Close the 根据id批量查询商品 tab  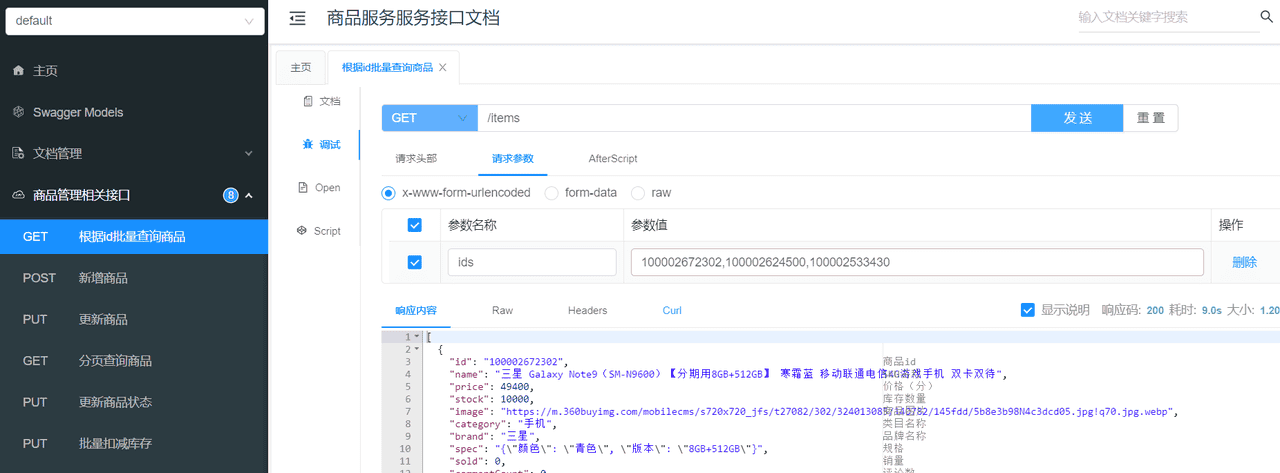(x=443, y=67)
